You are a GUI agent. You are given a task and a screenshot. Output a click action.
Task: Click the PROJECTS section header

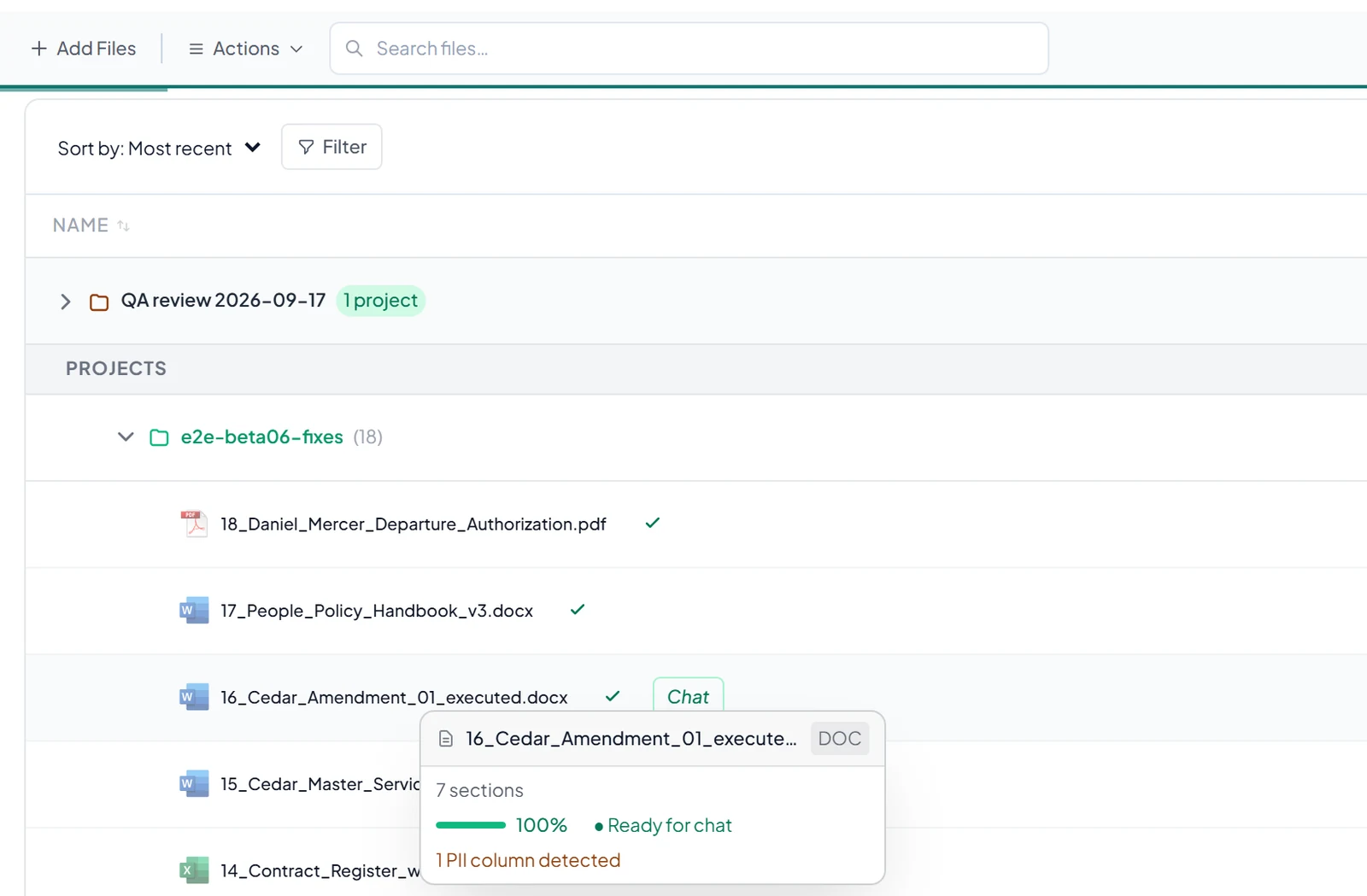pyautogui.click(x=116, y=369)
